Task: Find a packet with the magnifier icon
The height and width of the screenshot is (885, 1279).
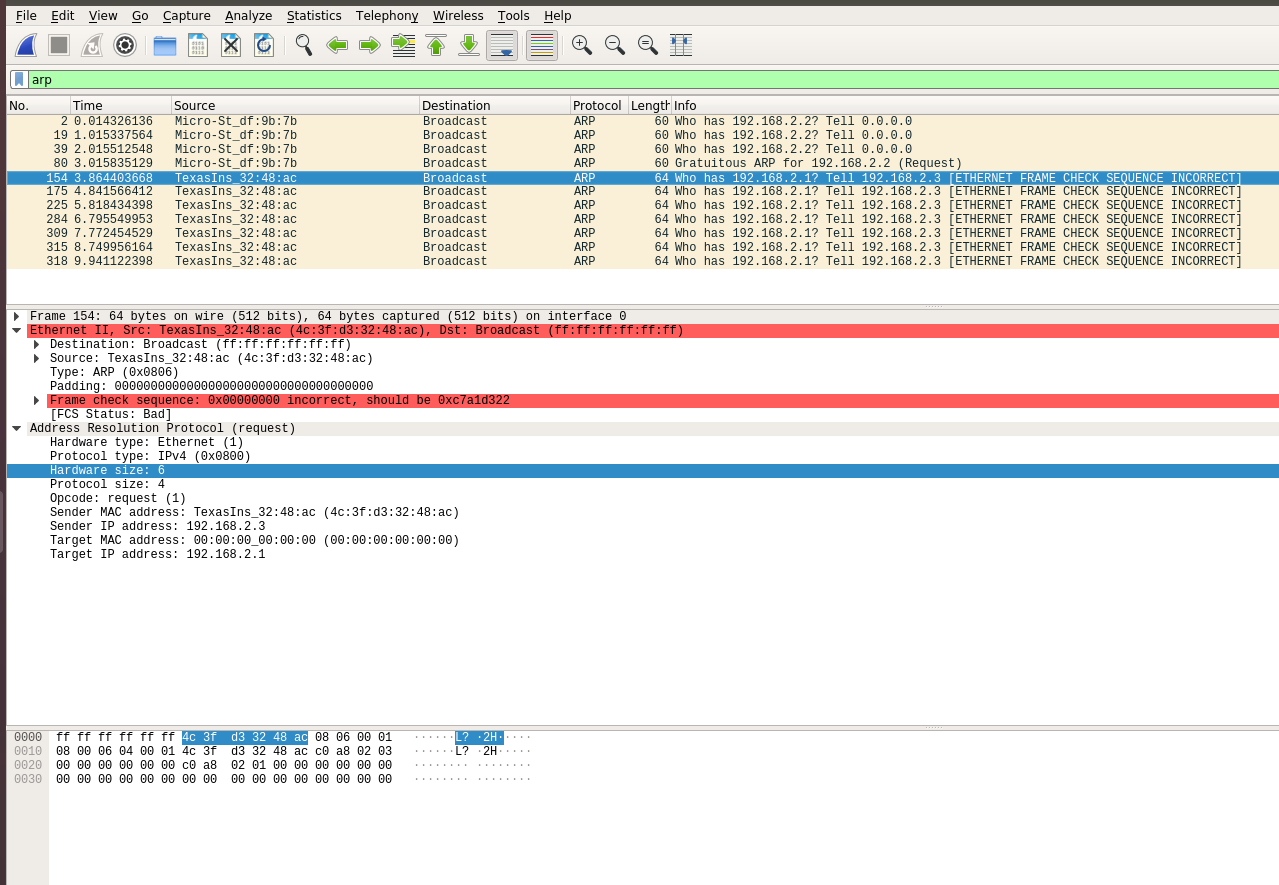Action: pos(304,45)
